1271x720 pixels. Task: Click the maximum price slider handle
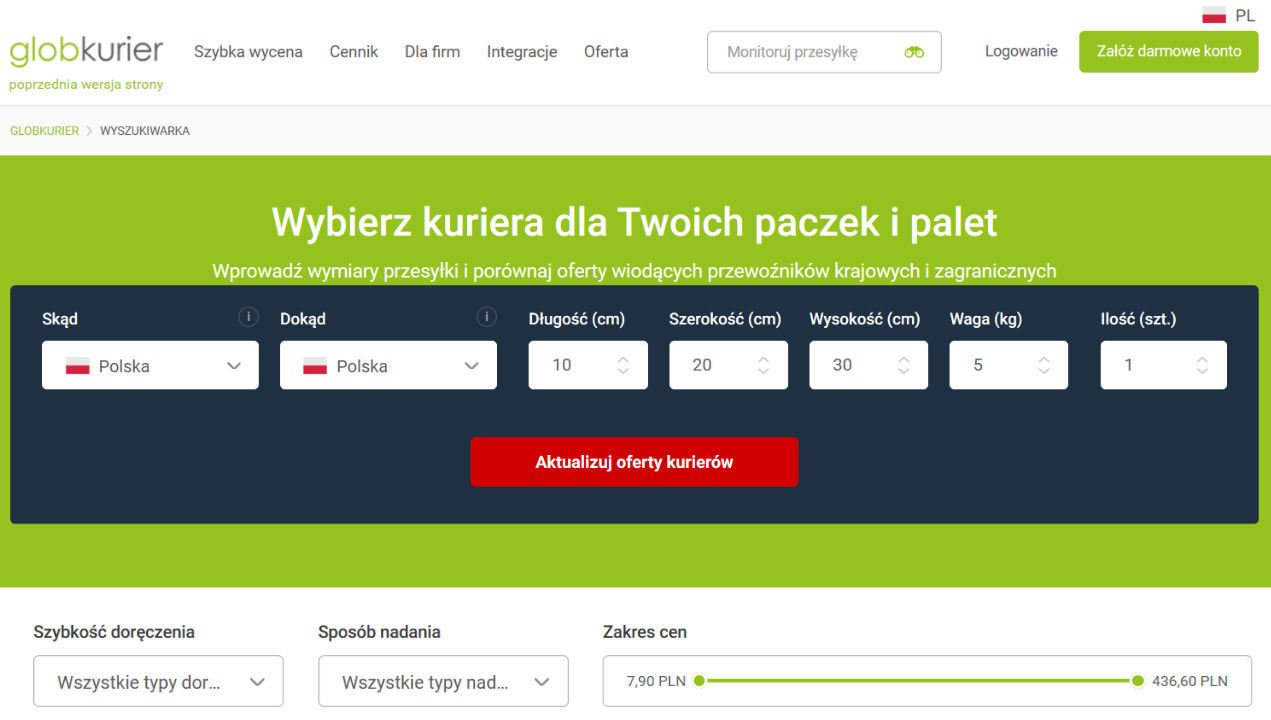[1138, 681]
